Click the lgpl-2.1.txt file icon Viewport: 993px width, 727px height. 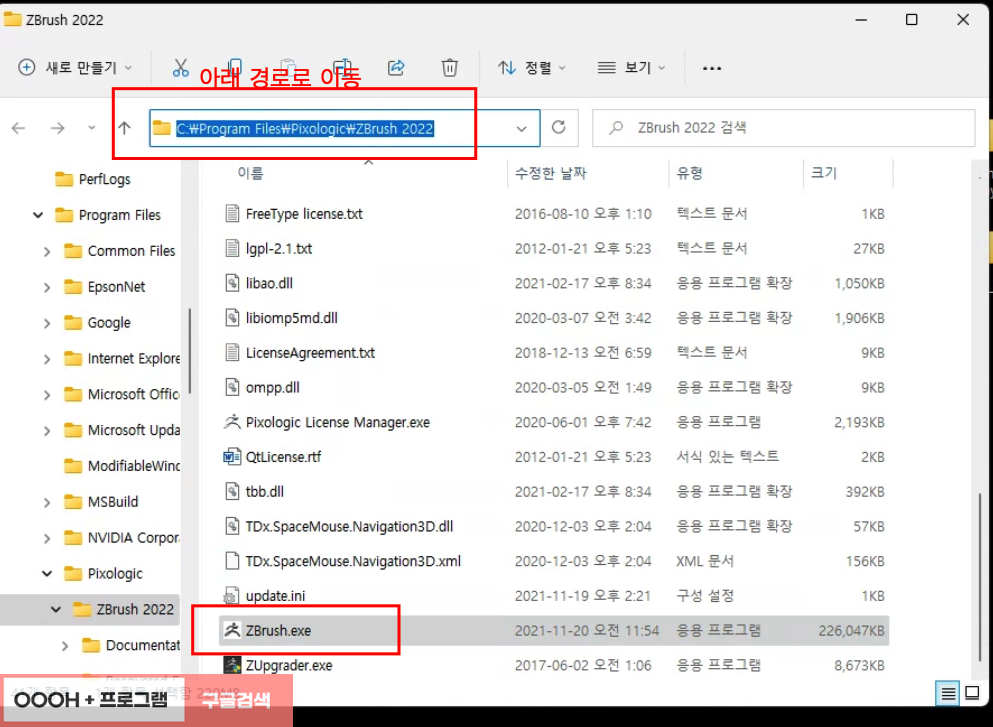pos(232,248)
